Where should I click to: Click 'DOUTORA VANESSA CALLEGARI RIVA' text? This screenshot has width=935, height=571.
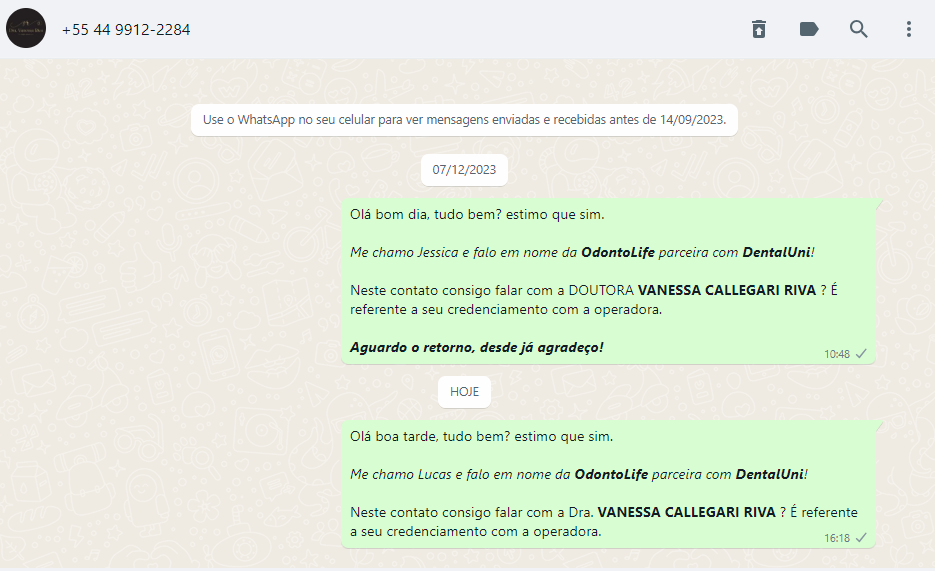(x=692, y=290)
